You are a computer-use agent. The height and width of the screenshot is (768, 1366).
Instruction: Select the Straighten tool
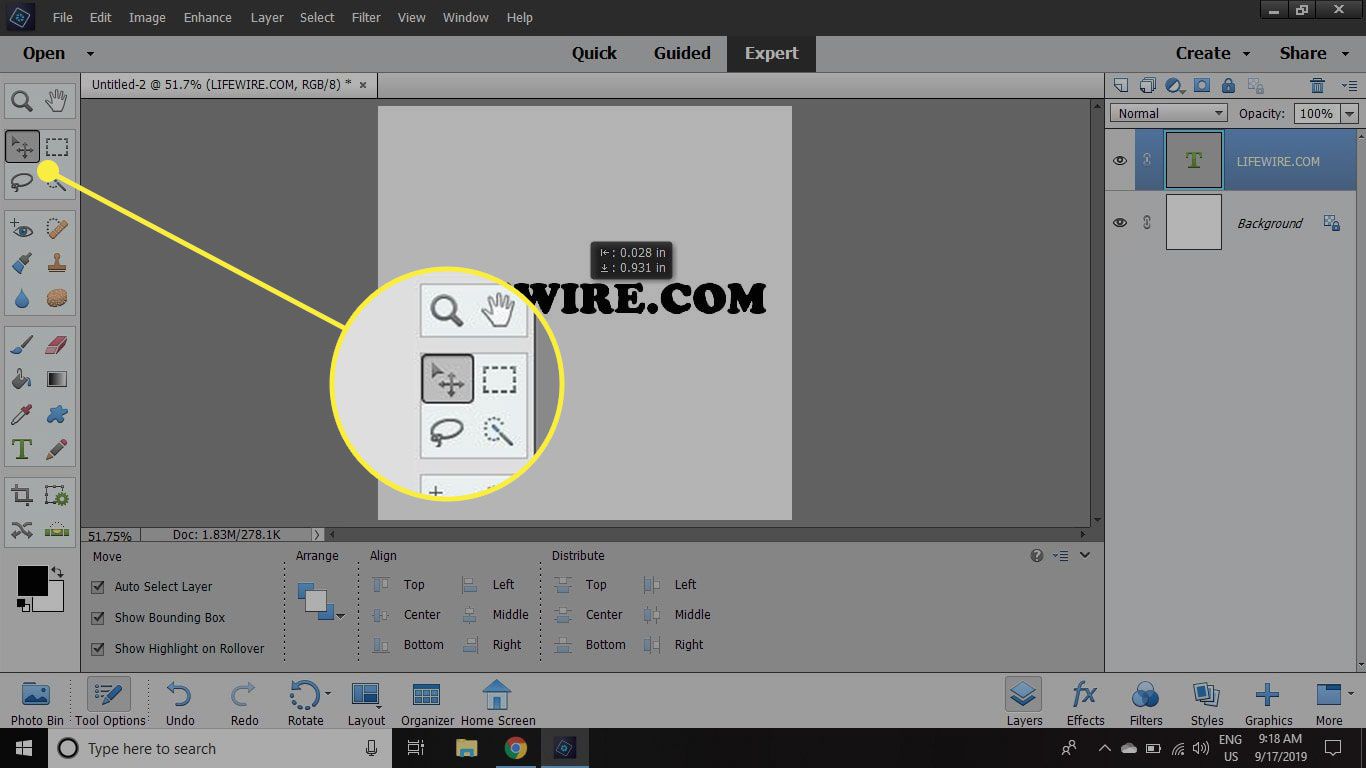[x=57, y=530]
